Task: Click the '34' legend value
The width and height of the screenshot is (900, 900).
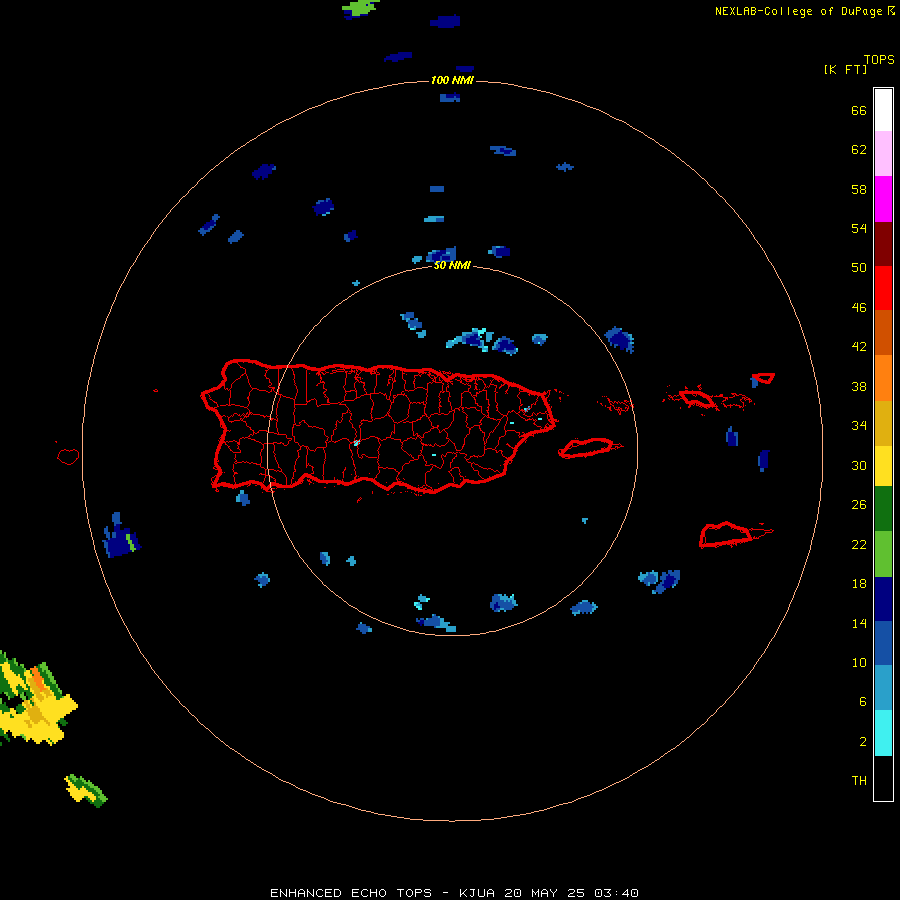Action: [x=859, y=426]
